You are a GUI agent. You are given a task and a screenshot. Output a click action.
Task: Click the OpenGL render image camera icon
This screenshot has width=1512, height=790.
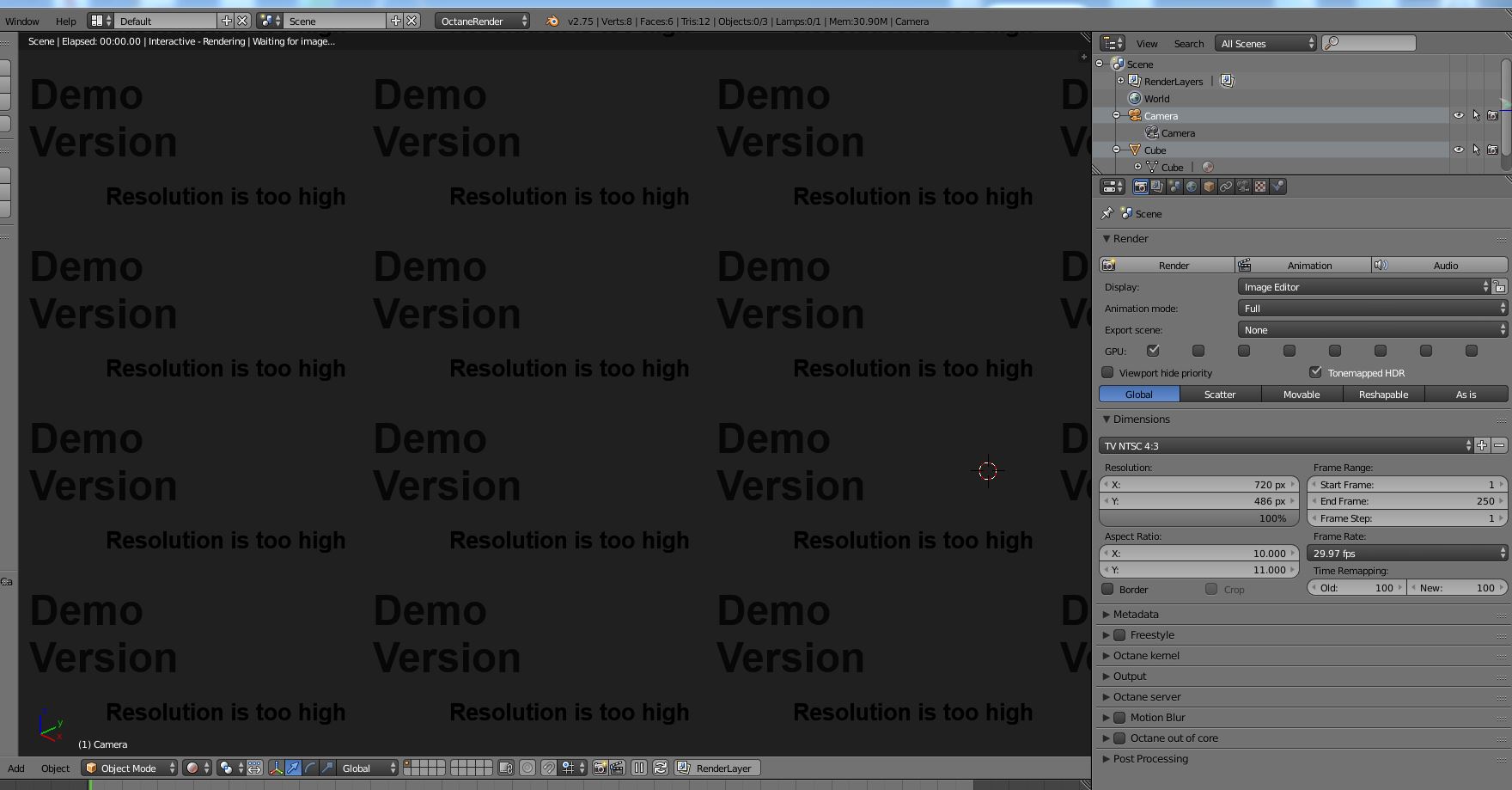(601, 768)
